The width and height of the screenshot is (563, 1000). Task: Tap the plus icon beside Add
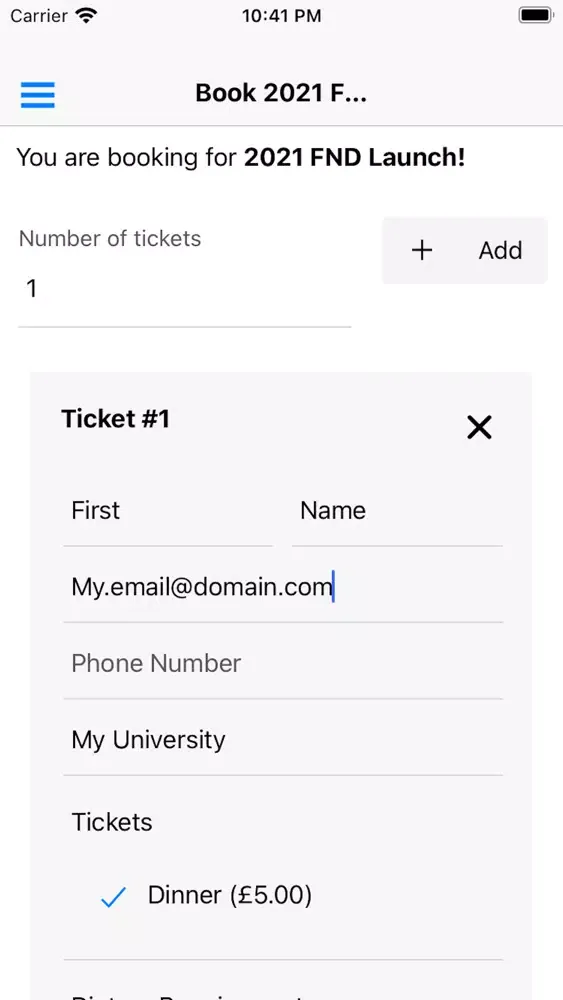click(422, 251)
